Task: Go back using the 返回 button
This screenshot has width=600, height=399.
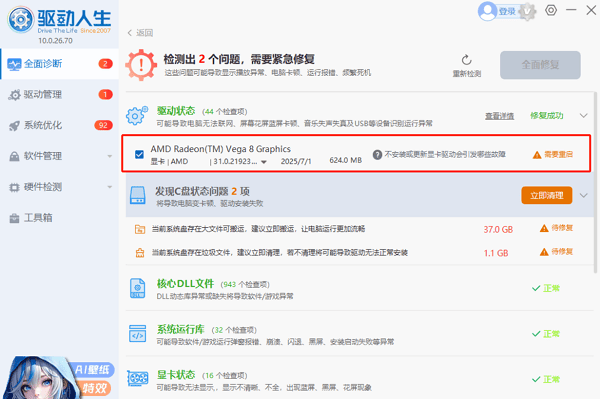Action: point(140,33)
